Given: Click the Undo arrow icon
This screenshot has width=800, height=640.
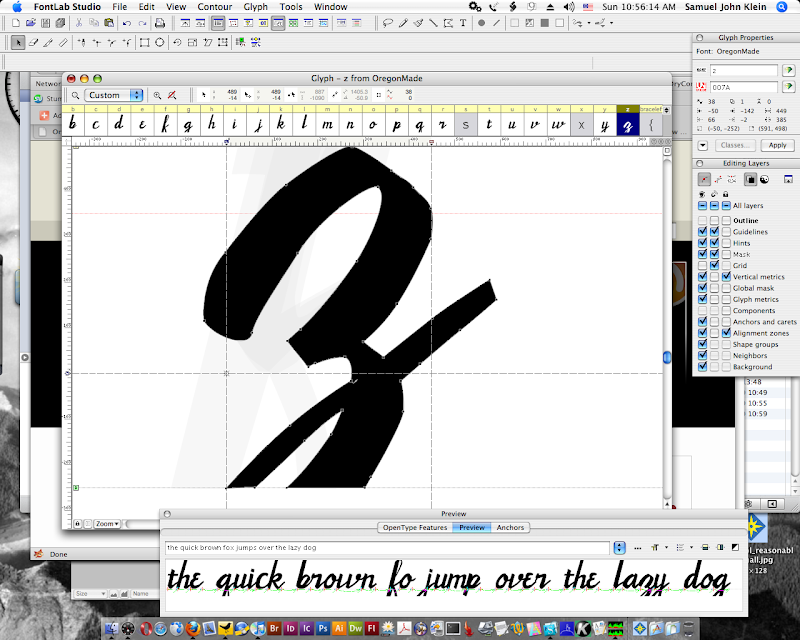Looking at the screenshot, I should point(127,22).
